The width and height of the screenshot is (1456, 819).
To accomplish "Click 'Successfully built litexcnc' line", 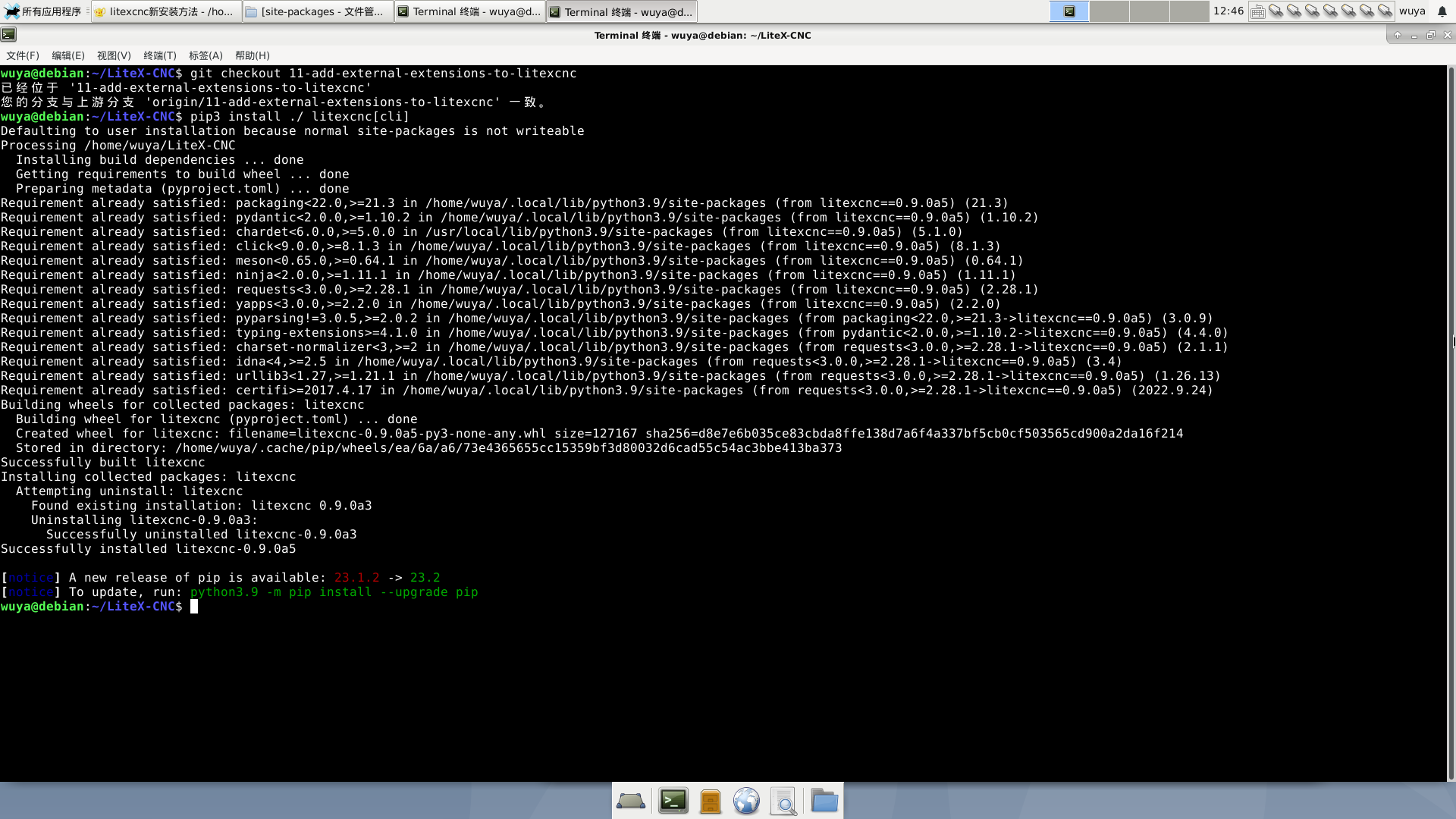I will pyautogui.click(x=103, y=463).
